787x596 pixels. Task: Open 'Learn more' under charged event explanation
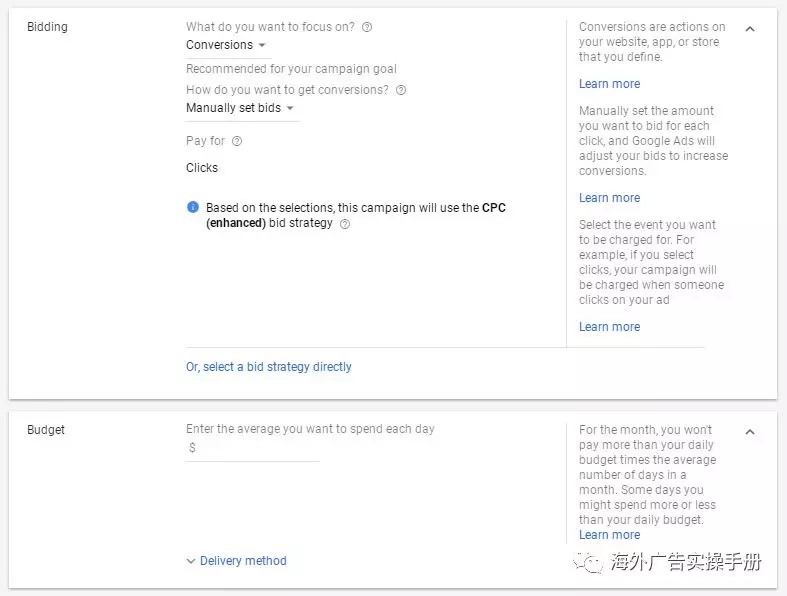click(609, 327)
